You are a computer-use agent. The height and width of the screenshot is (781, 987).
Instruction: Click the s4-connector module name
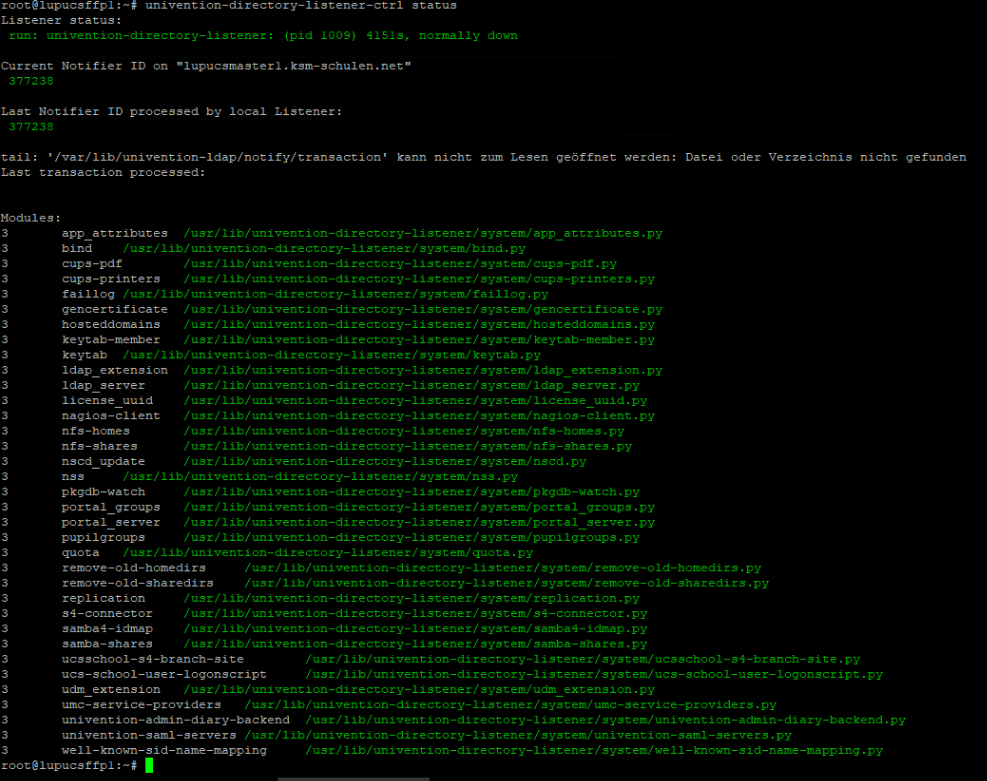coord(107,613)
